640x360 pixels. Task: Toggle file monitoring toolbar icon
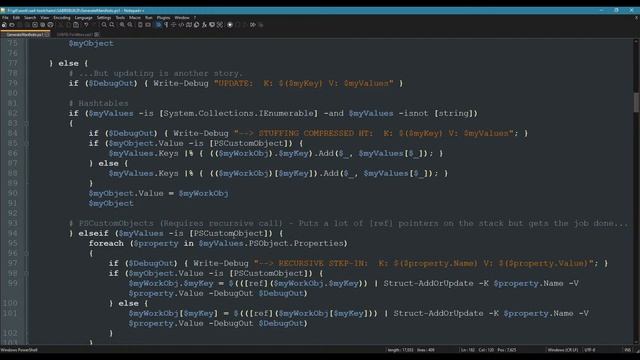[220, 25]
